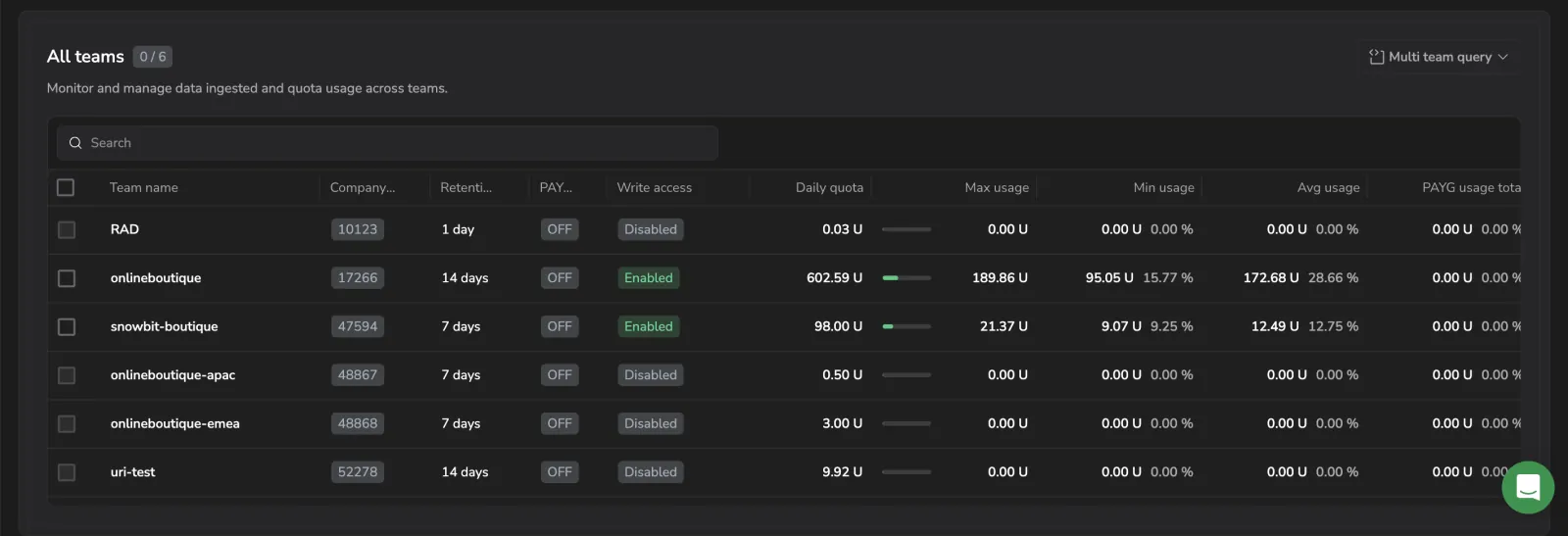The image size is (1568, 536).
Task: Sort by PAYG column header
Action: (556, 187)
